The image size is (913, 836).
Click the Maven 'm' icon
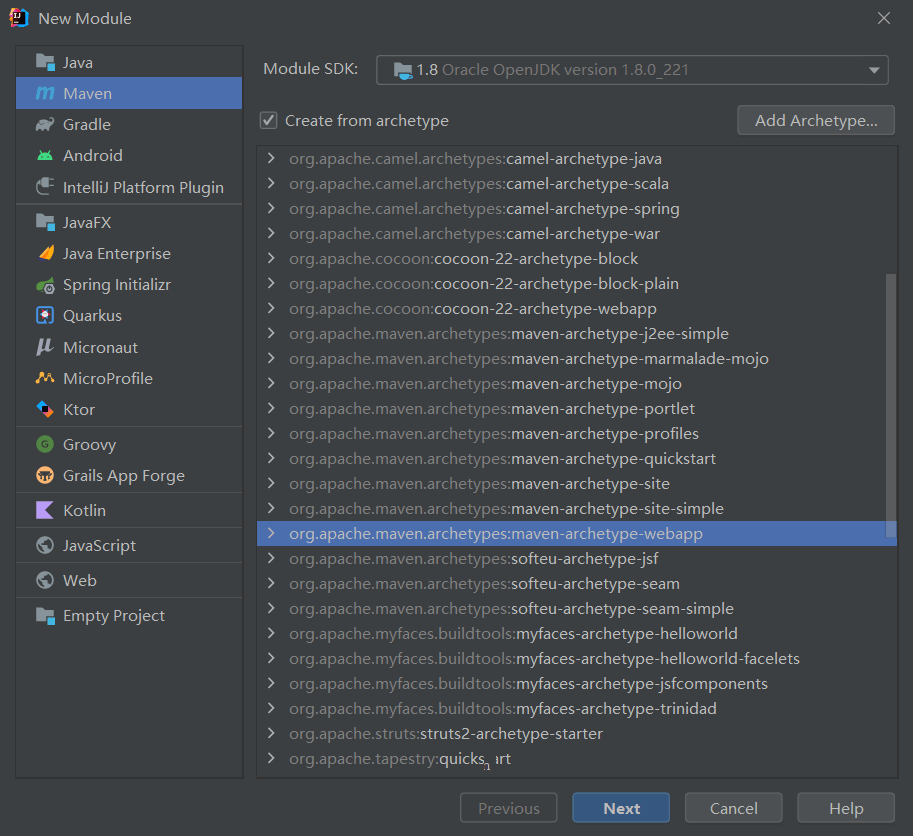click(45, 93)
